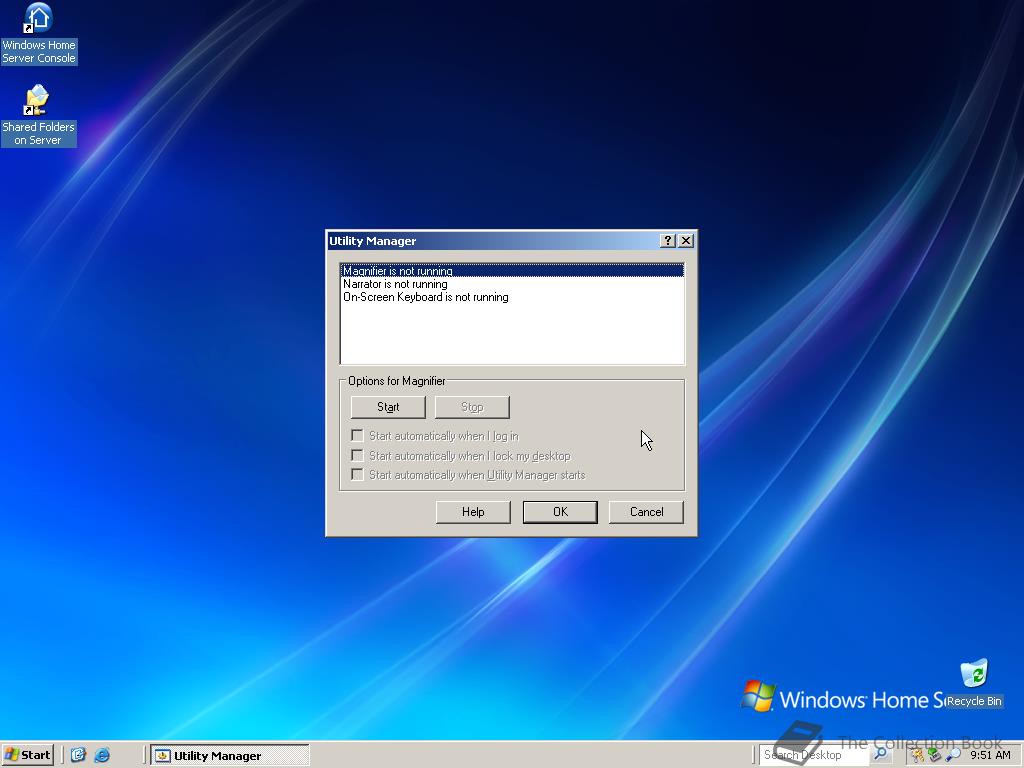Click the question mark help button in title bar
This screenshot has height=768, width=1024.
[x=667, y=240]
